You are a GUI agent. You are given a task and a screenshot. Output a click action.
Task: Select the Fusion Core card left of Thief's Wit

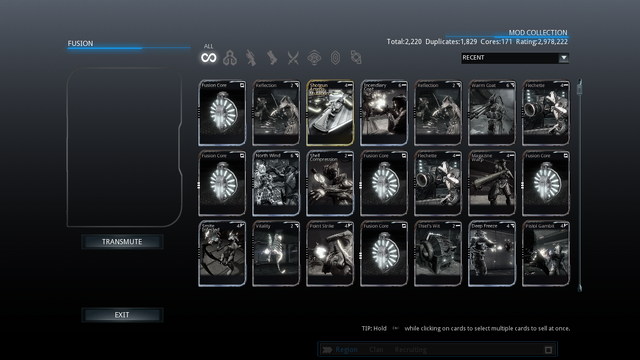point(384,253)
